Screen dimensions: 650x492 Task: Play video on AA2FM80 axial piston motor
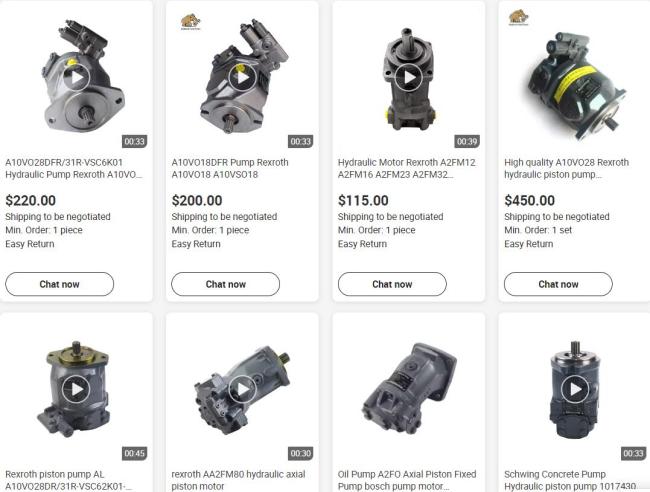pos(243,389)
